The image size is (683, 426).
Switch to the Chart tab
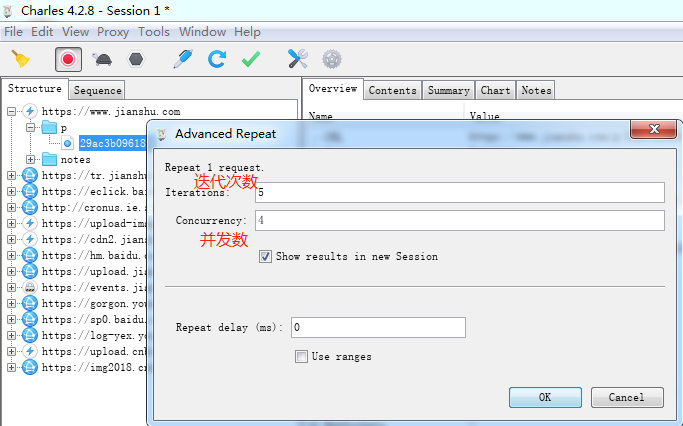495,90
